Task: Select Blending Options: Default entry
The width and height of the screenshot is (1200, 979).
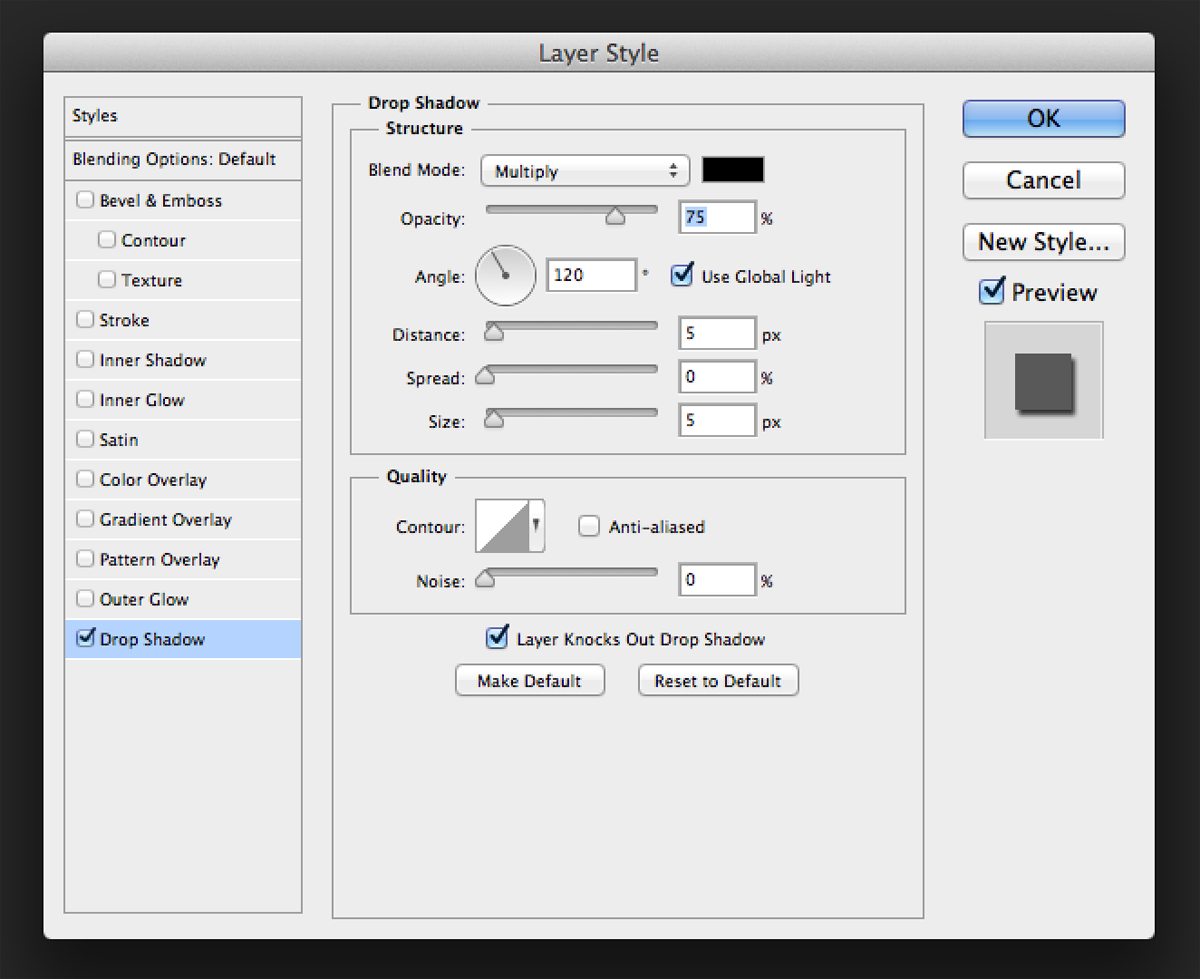Action: [x=183, y=159]
